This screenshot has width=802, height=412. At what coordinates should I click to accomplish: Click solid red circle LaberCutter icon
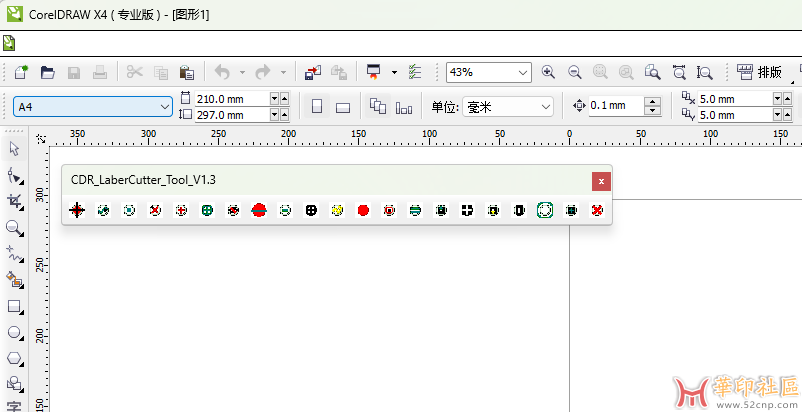(363, 210)
